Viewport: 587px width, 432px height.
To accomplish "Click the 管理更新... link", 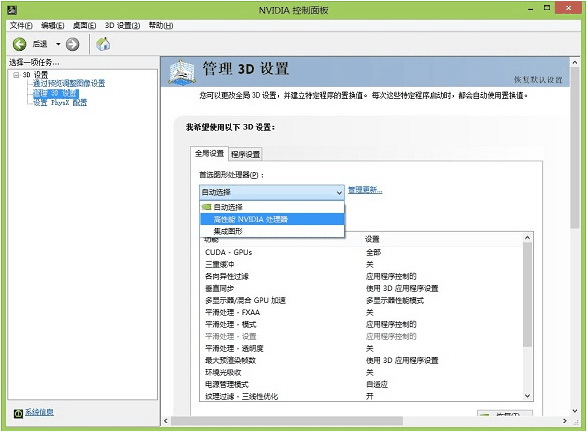I will [x=365, y=190].
